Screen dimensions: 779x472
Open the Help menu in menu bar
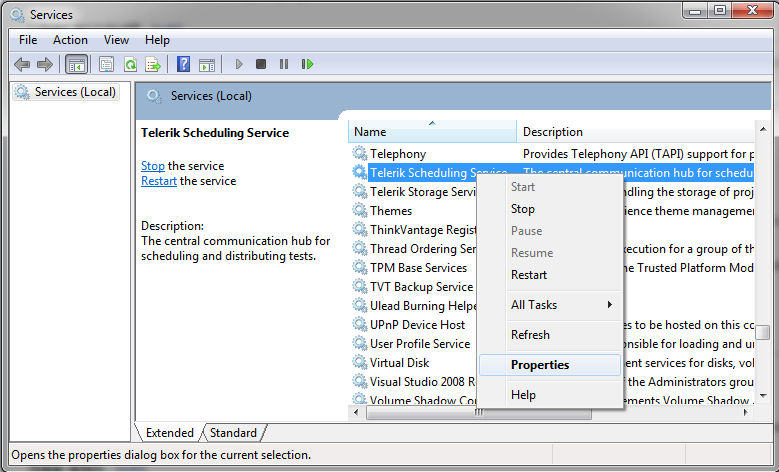click(x=157, y=40)
